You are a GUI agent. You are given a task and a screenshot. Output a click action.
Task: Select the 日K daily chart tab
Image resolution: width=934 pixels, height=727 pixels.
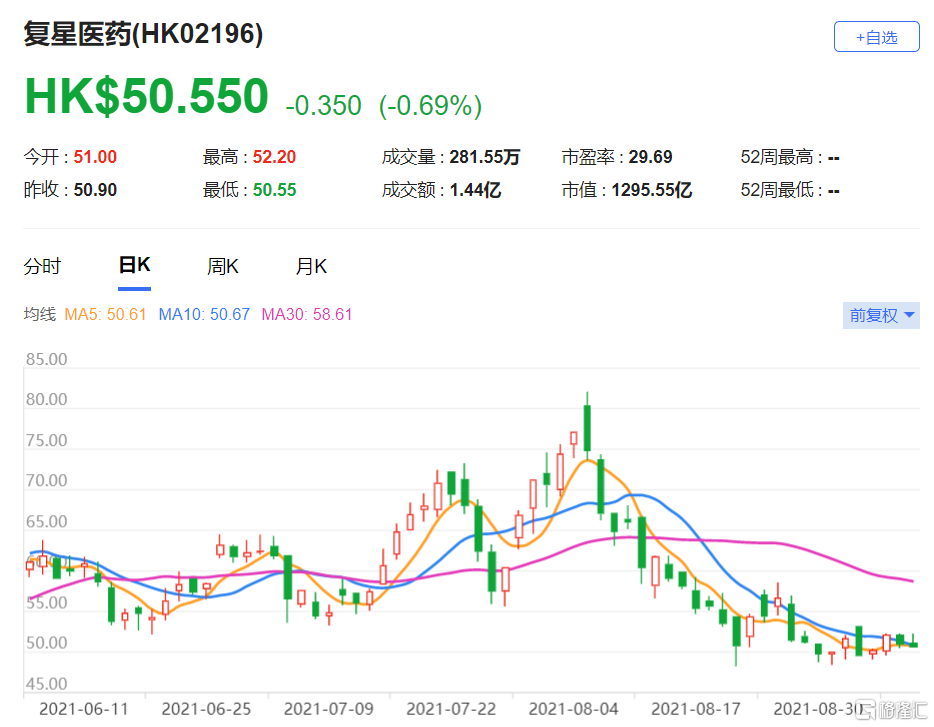pos(134,265)
